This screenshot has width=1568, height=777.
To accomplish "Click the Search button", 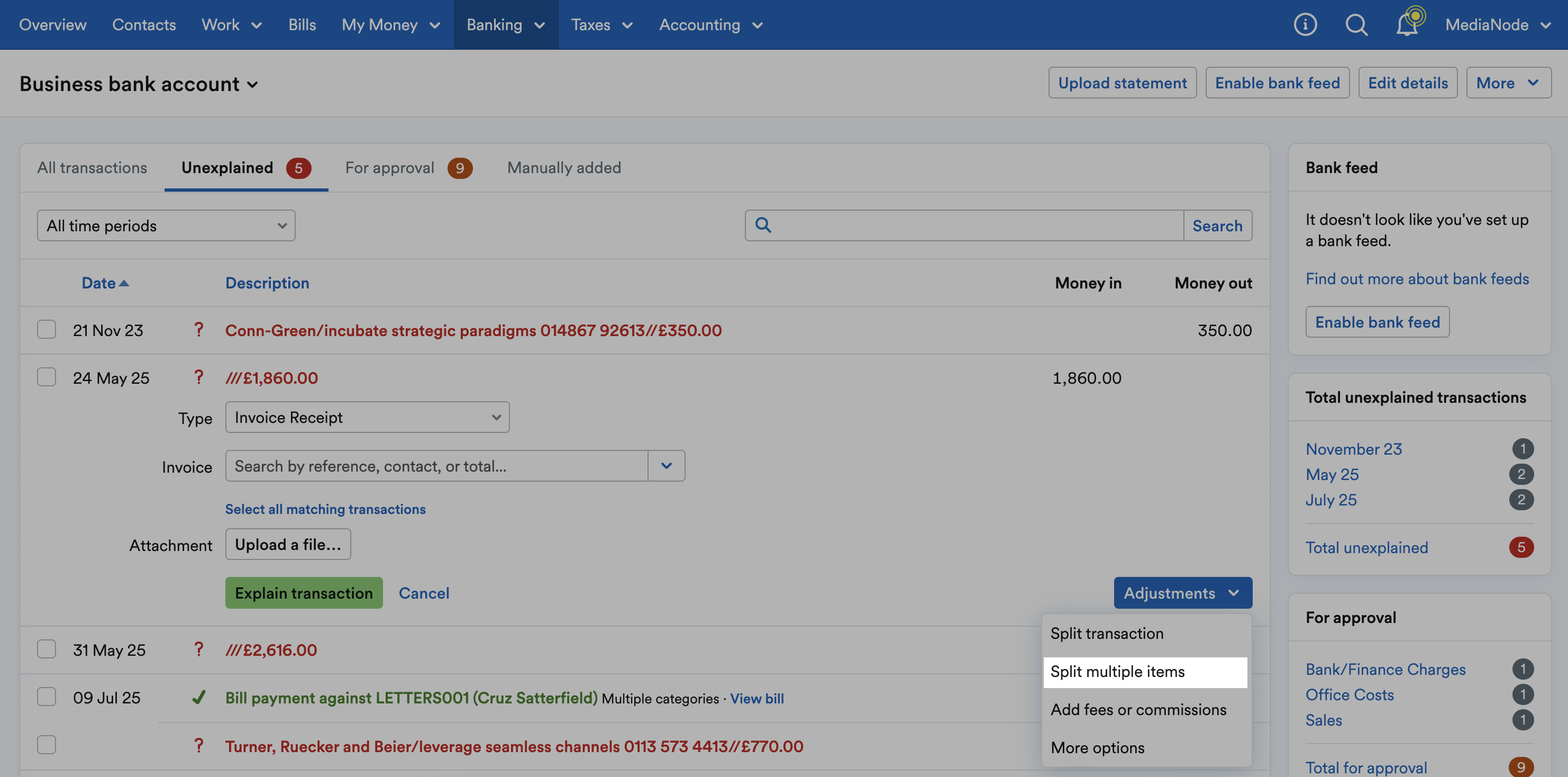I will [1217, 225].
